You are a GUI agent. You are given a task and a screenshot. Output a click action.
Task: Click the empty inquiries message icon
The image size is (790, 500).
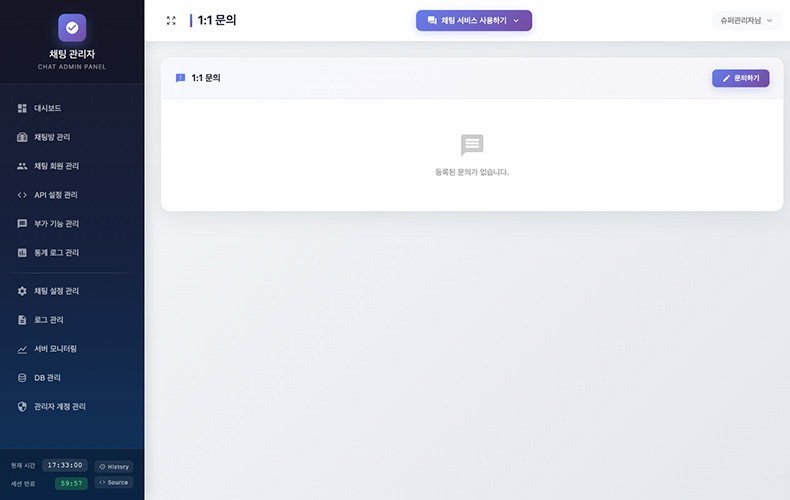(x=472, y=145)
